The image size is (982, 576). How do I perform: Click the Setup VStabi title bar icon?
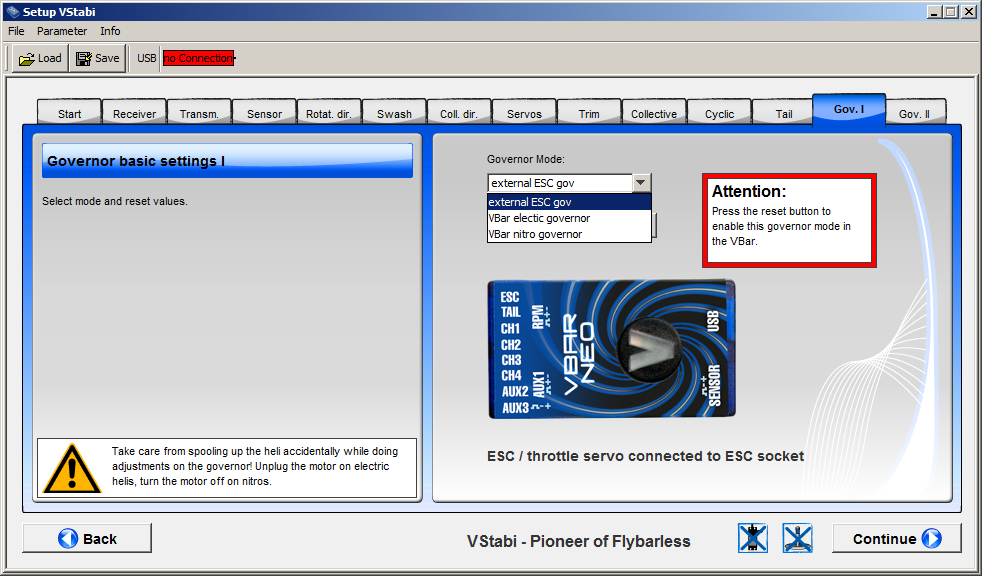click(x=13, y=11)
